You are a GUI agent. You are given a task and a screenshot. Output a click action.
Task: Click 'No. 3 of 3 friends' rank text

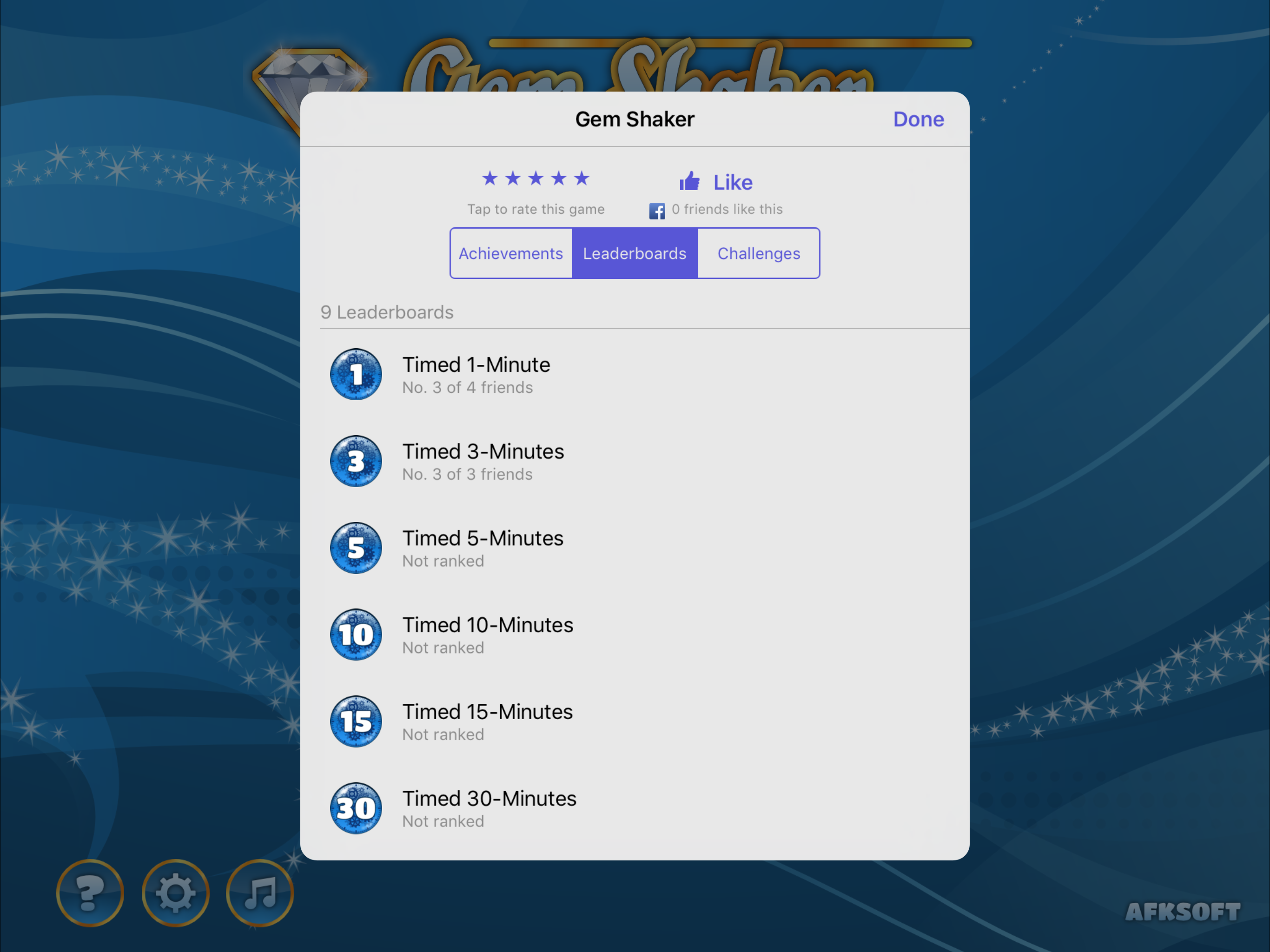coord(467,474)
